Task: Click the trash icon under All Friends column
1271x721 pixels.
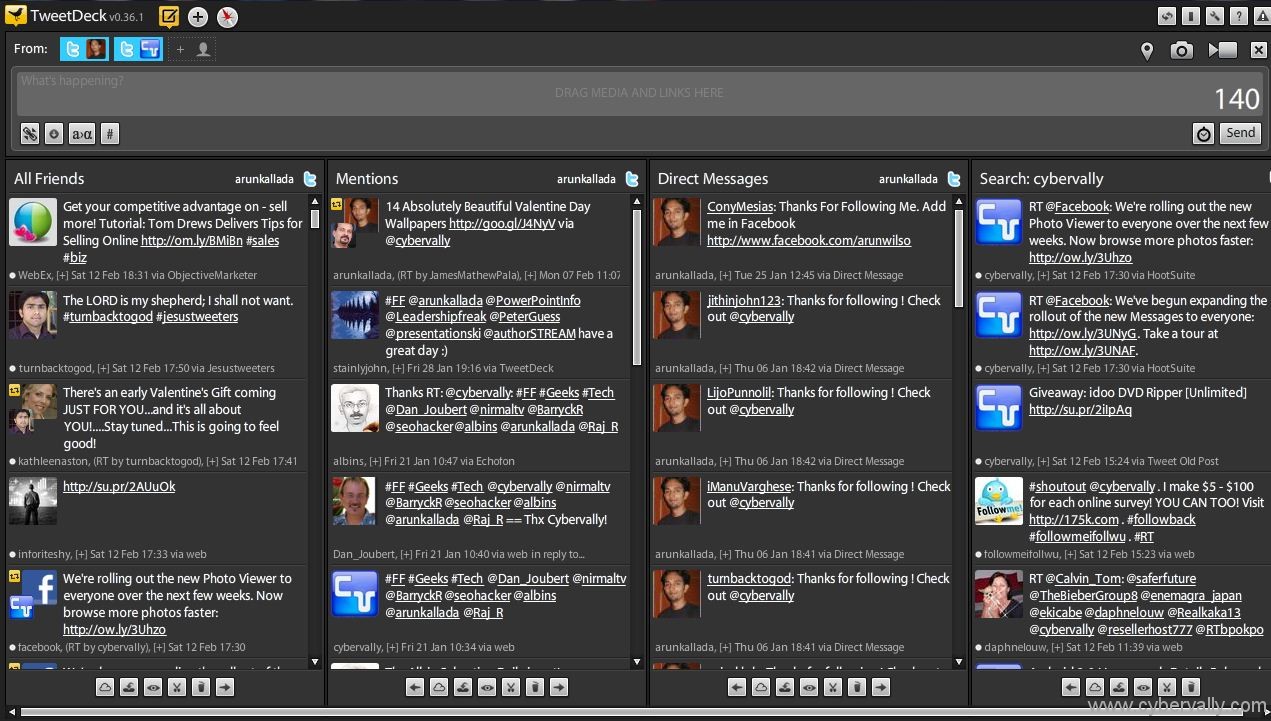Action: tap(201, 687)
